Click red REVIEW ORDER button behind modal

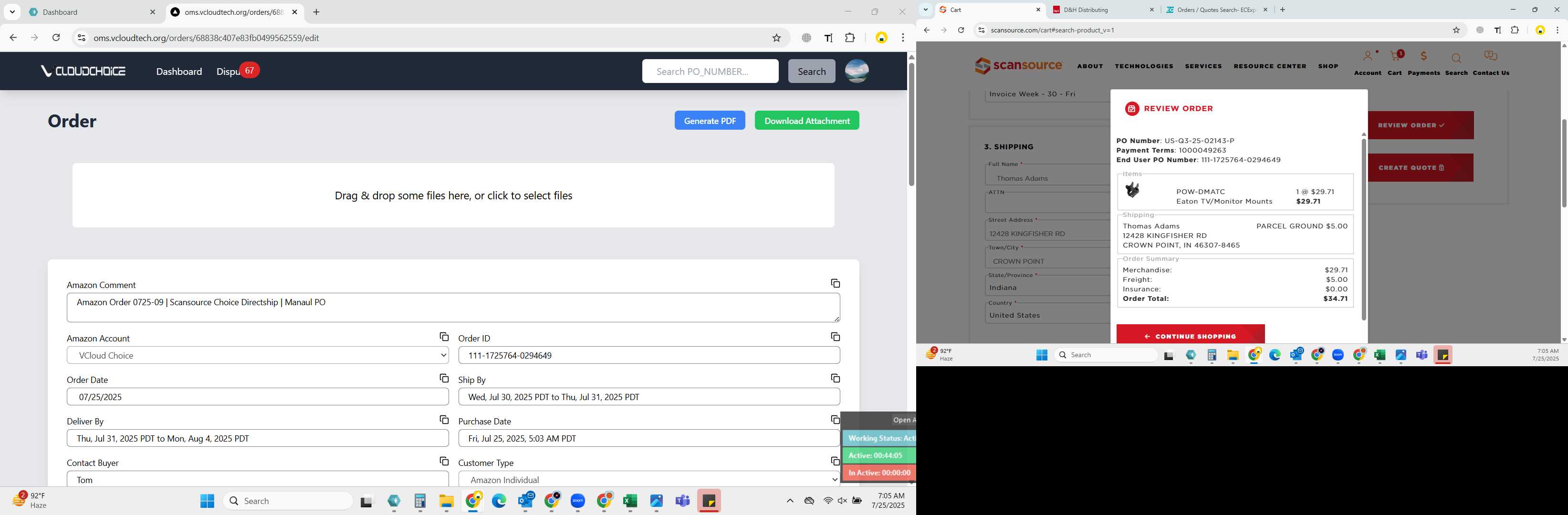(1420, 125)
